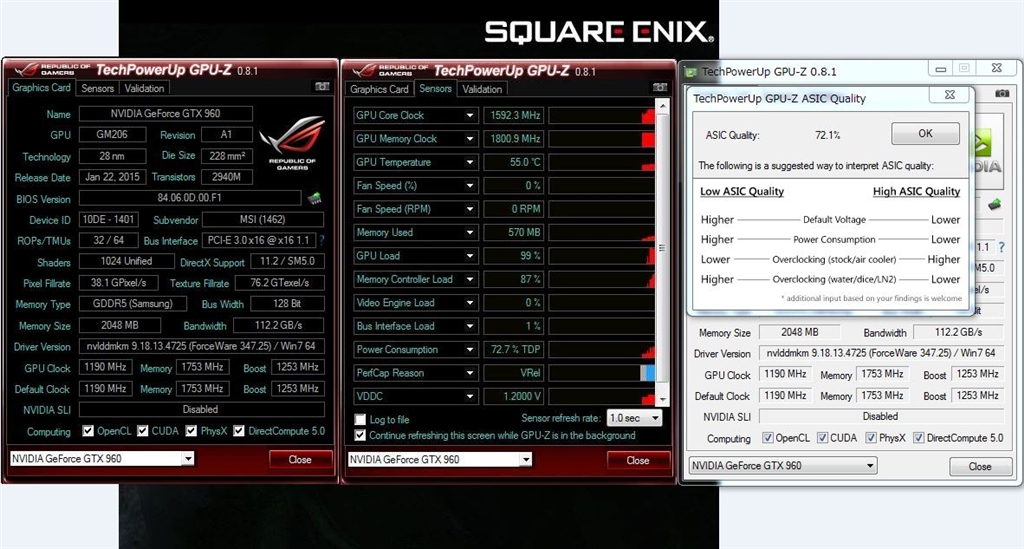Click Name field NVIDIA GeForce GTX 960
The image size is (1024, 549).
pyautogui.click(x=166, y=114)
